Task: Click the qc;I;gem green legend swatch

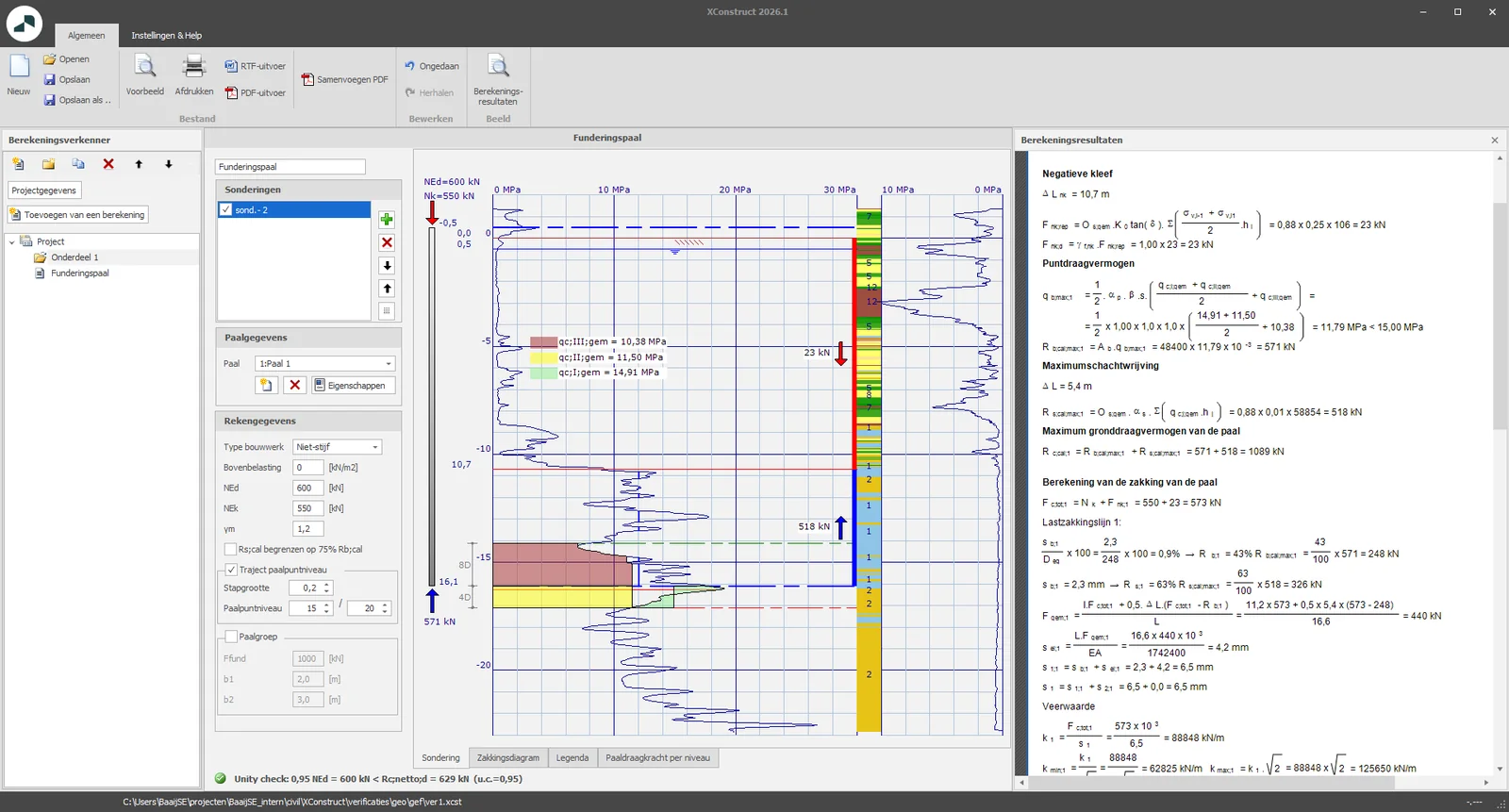Action: tap(543, 373)
